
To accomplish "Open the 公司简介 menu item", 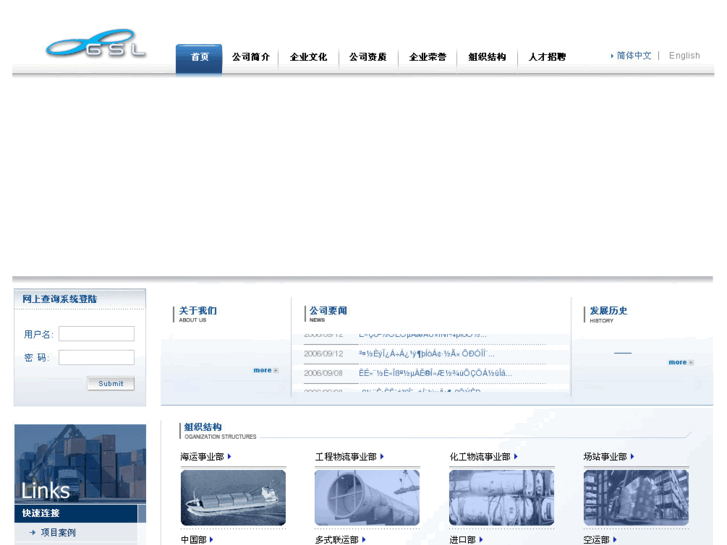I will tap(251, 57).
